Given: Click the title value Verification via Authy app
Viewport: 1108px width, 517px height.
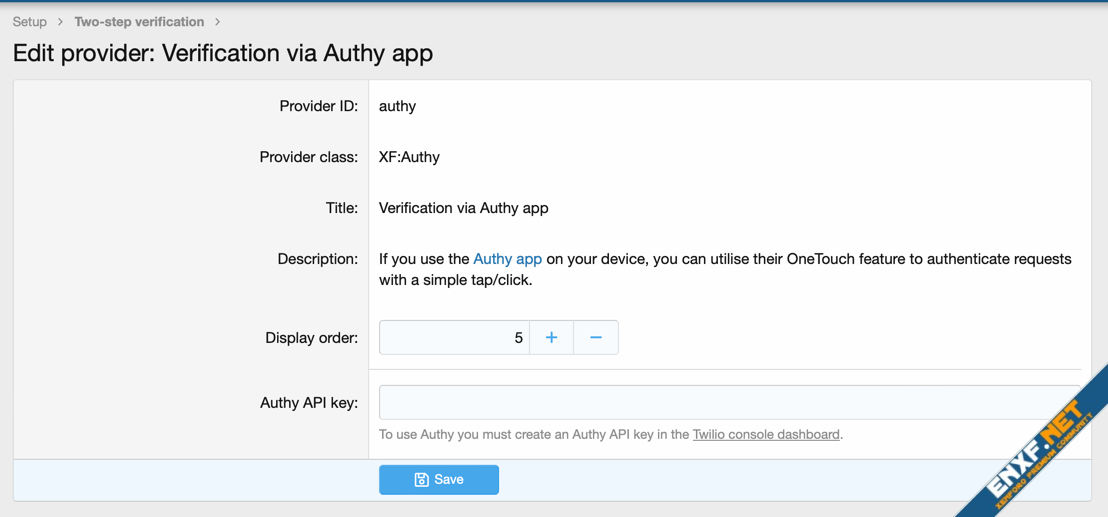Looking at the screenshot, I should 463,208.
